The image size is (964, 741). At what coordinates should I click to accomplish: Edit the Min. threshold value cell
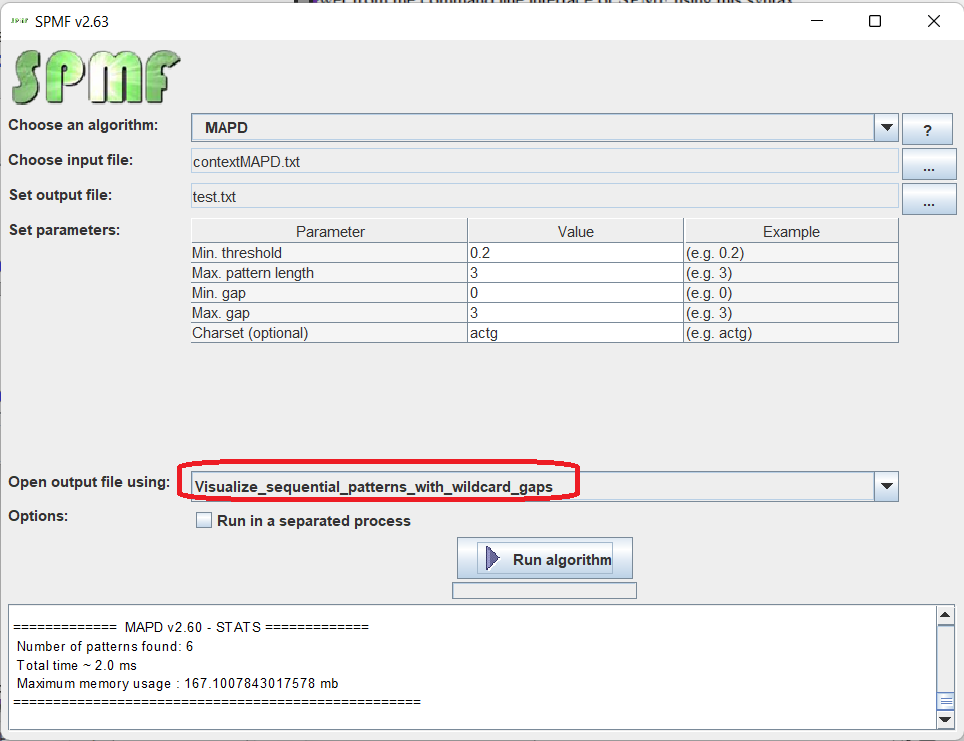click(575, 253)
